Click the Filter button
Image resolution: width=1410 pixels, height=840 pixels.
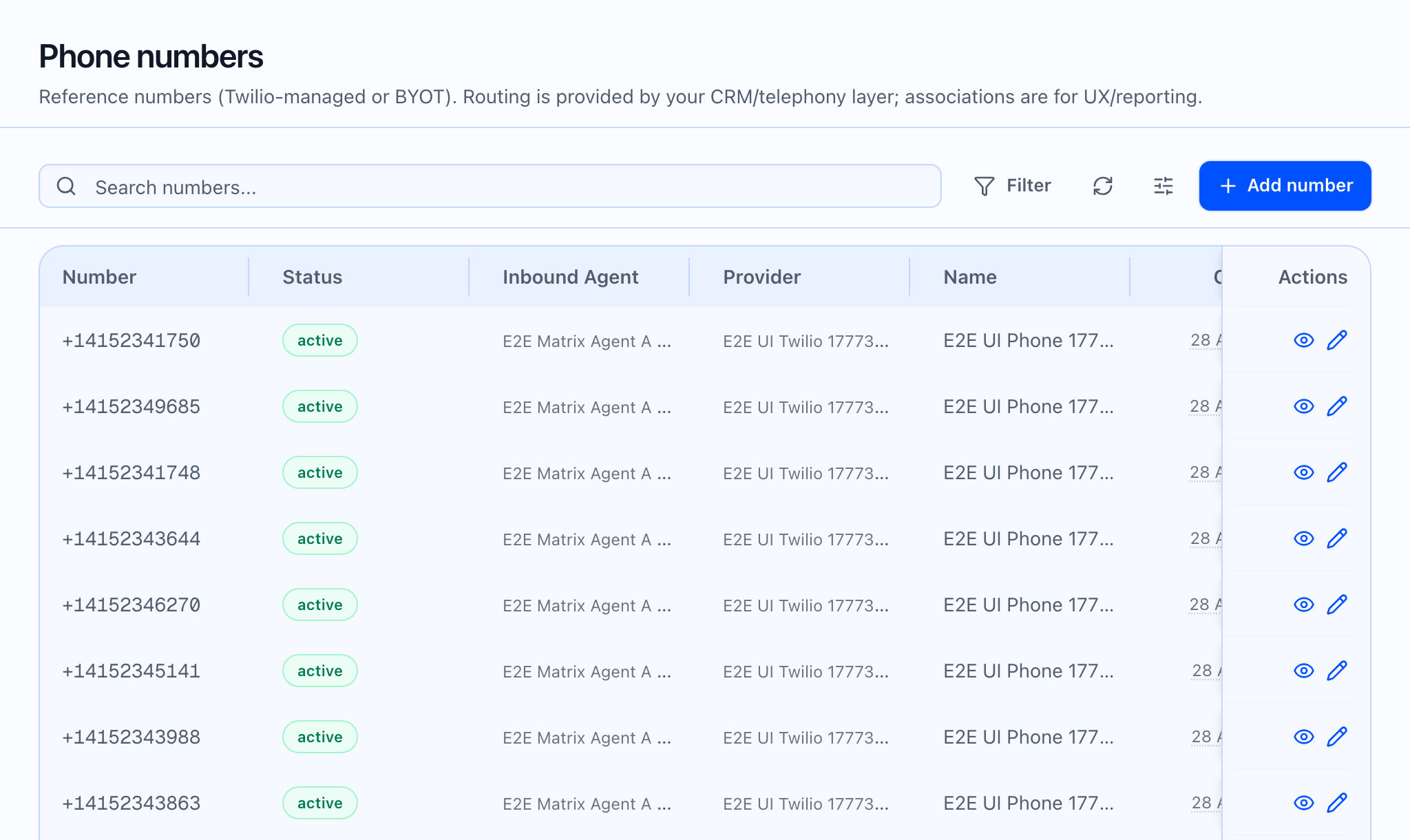[x=1012, y=186]
